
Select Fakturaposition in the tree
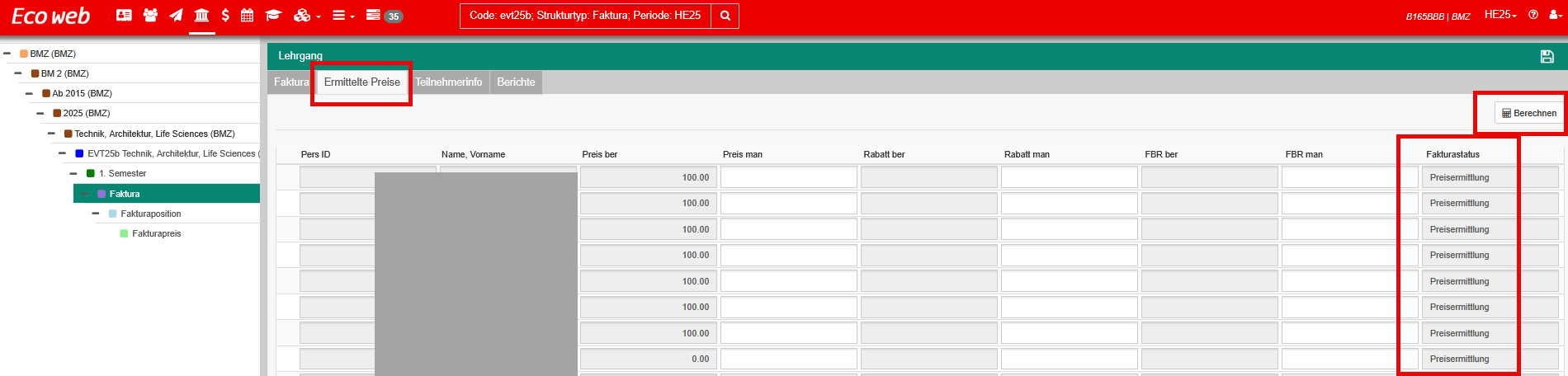point(150,214)
